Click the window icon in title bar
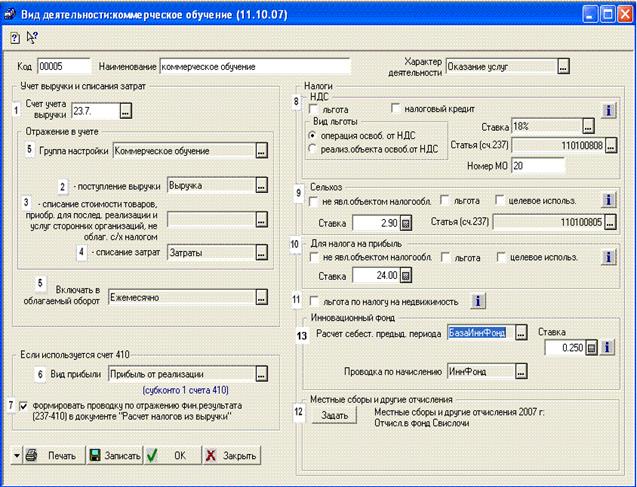Image resolution: width=637 pixels, height=487 pixels. coord(9,15)
